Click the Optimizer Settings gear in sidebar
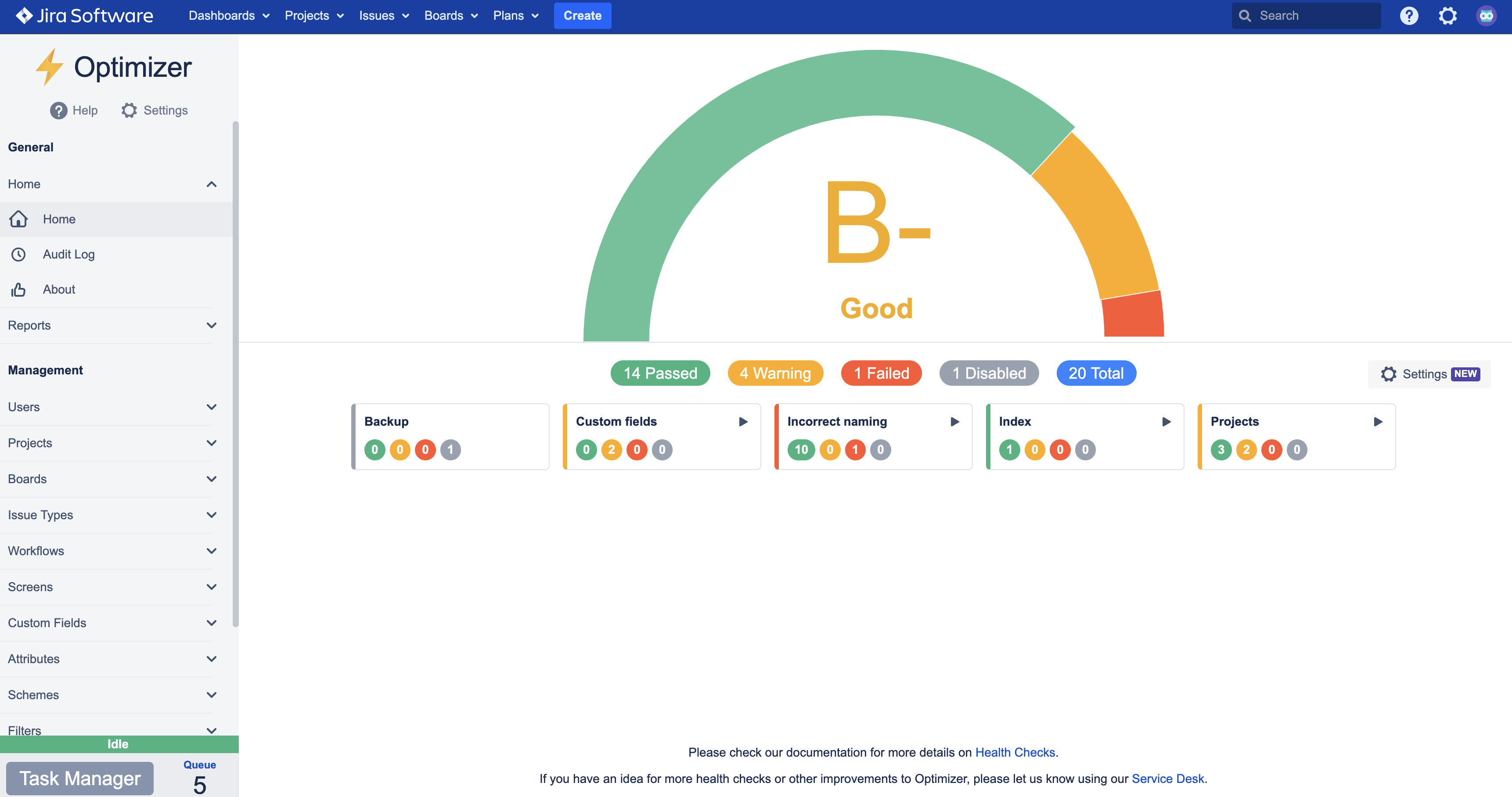 tap(129, 110)
